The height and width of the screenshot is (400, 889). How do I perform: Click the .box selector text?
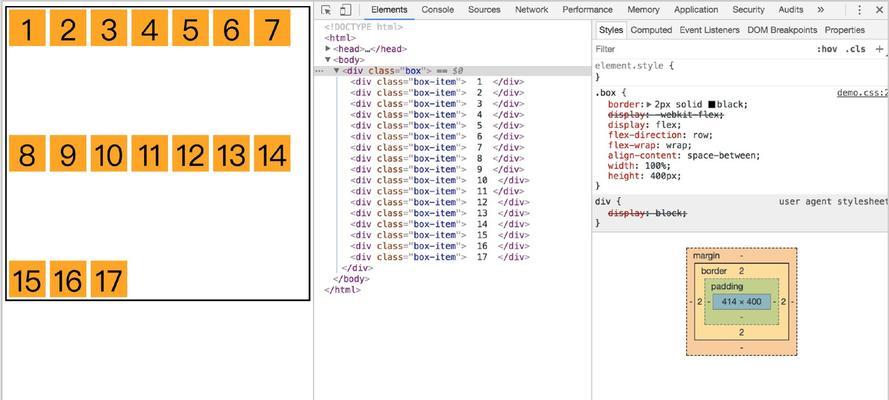[x=605, y=93]
